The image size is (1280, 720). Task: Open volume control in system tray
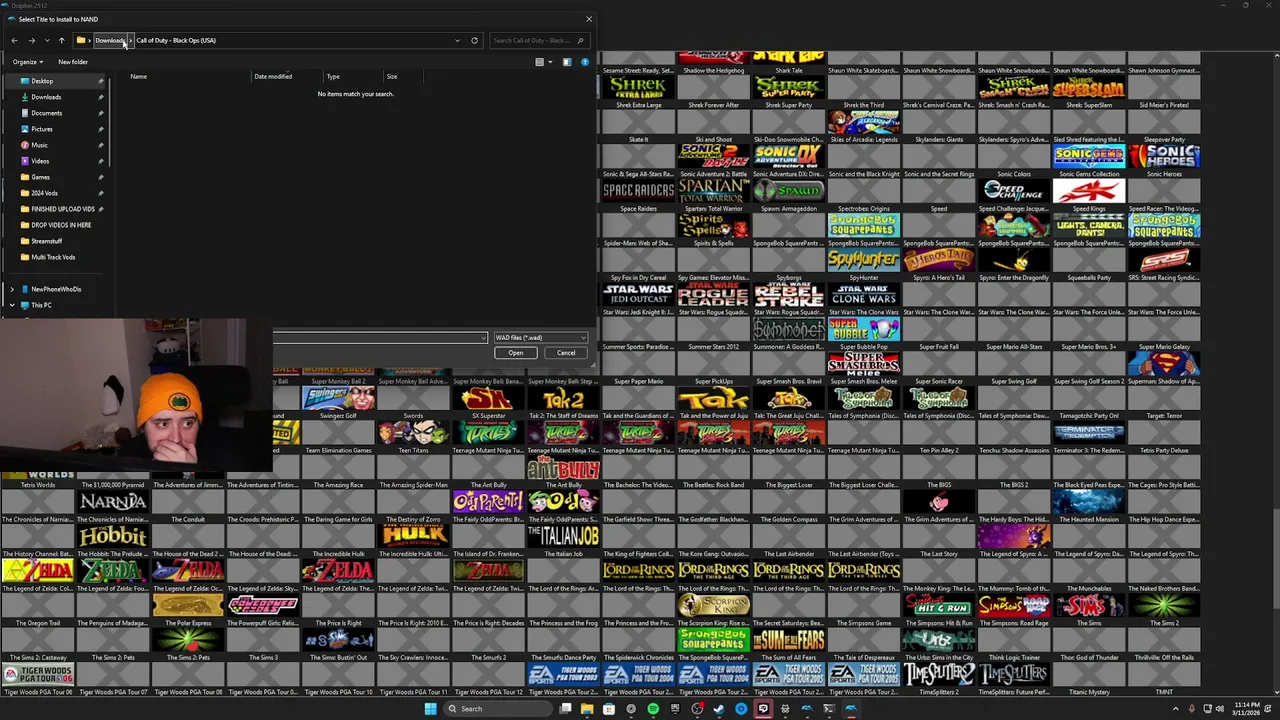(x=1221, y=709)
